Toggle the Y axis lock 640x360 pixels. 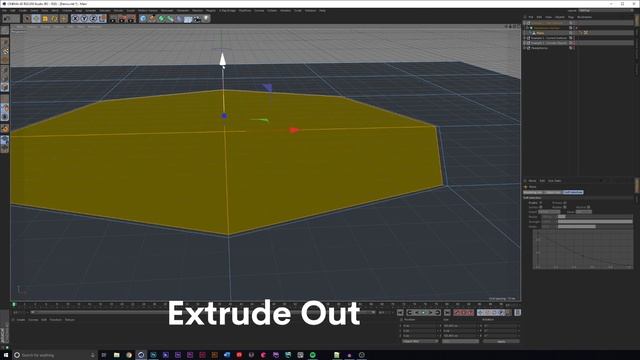[84, 19]
